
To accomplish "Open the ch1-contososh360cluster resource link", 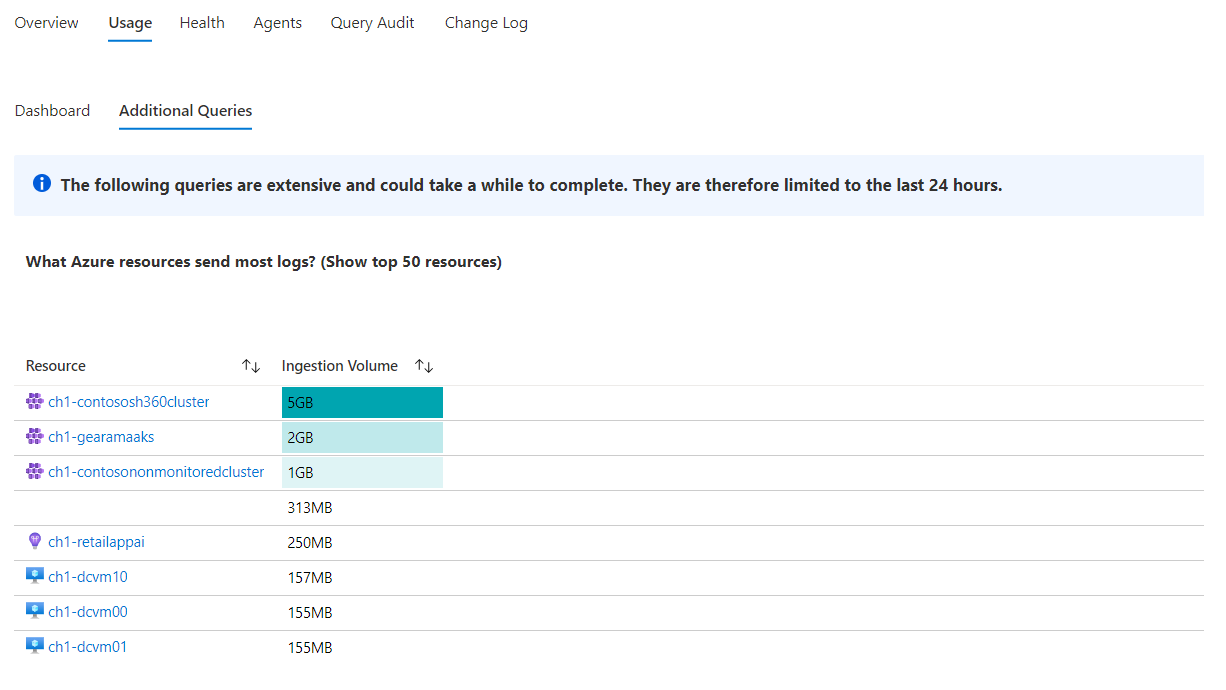I will tap(129, 402).
